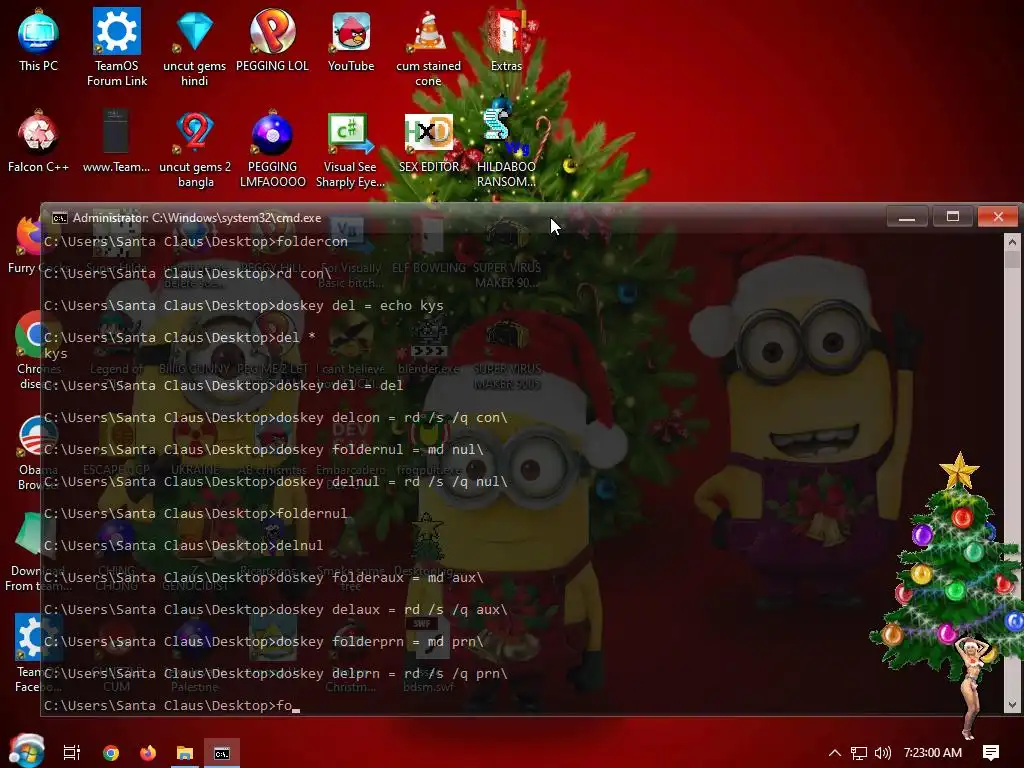Select the Obama Browser desktop icon
The height and width of the screenshot is (768, 1024).
pos(29,451)
